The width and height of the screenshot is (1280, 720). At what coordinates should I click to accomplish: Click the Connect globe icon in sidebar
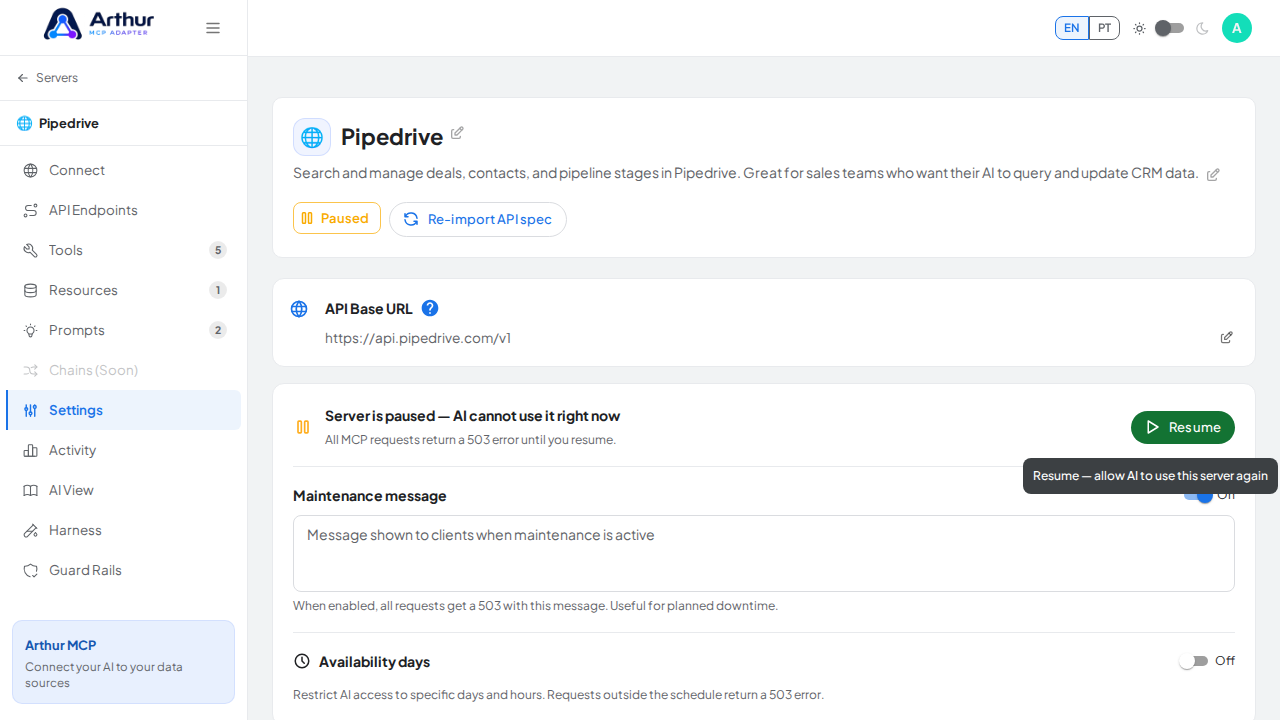click(x=31, y=170)
